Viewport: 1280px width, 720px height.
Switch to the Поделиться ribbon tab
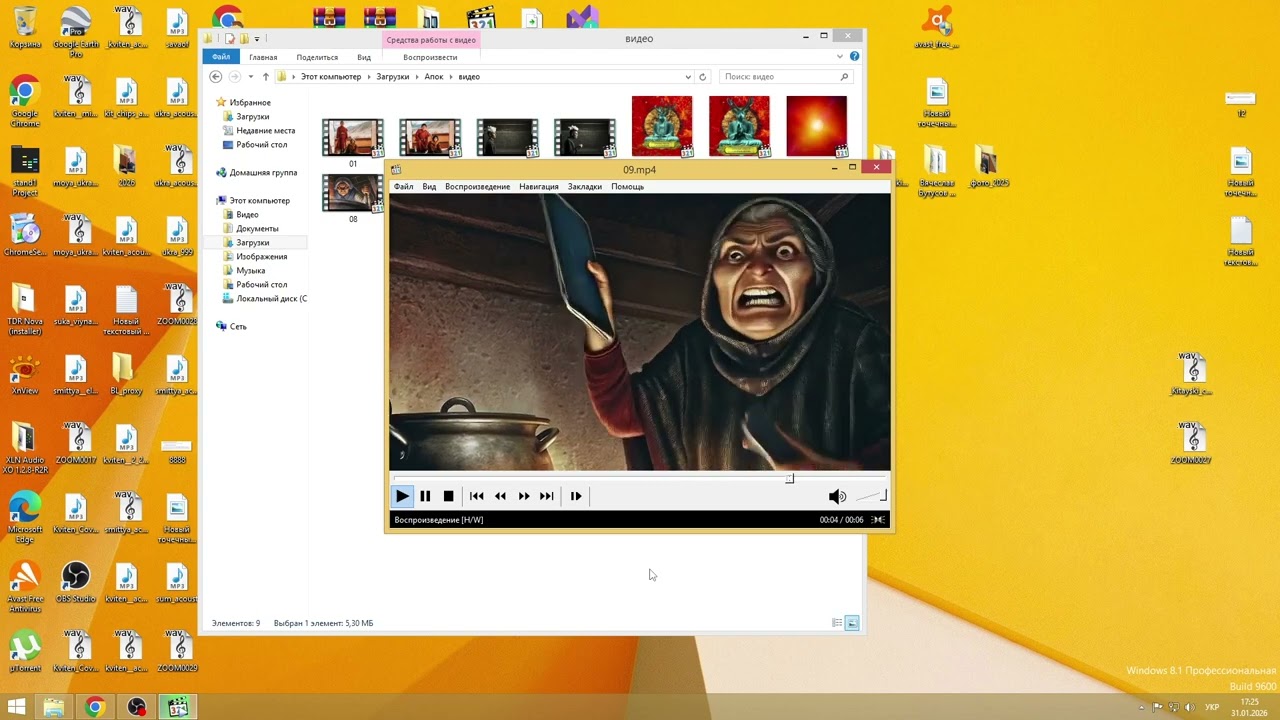click(x=317, y=58)
